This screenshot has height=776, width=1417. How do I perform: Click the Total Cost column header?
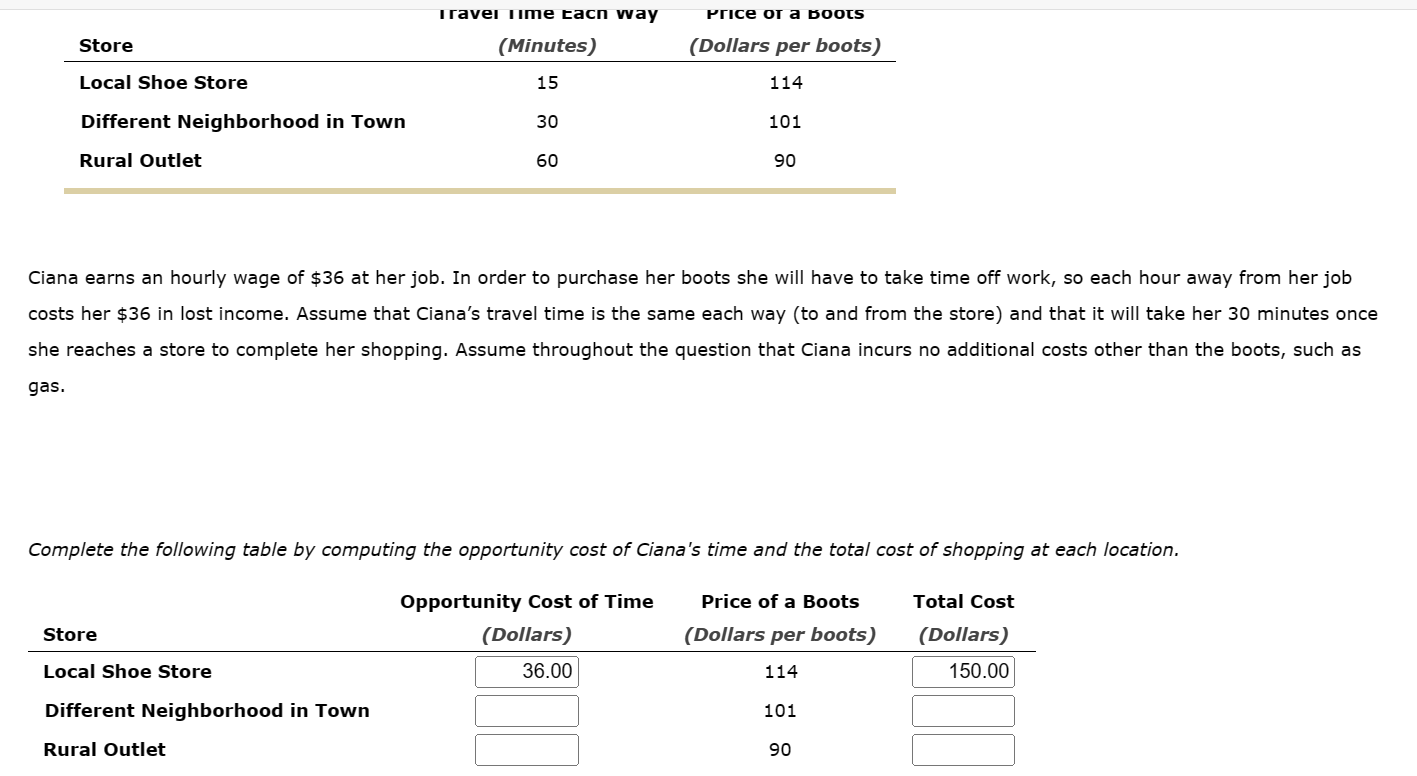(962, 601)
